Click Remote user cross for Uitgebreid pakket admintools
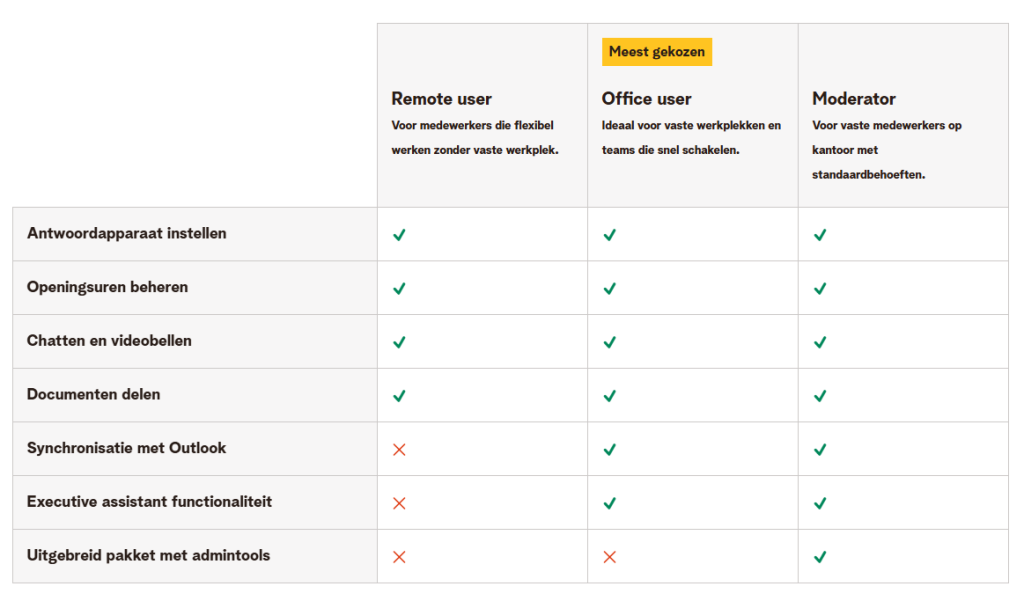The width and height of the screenshot is (1024, 601). 399,557
